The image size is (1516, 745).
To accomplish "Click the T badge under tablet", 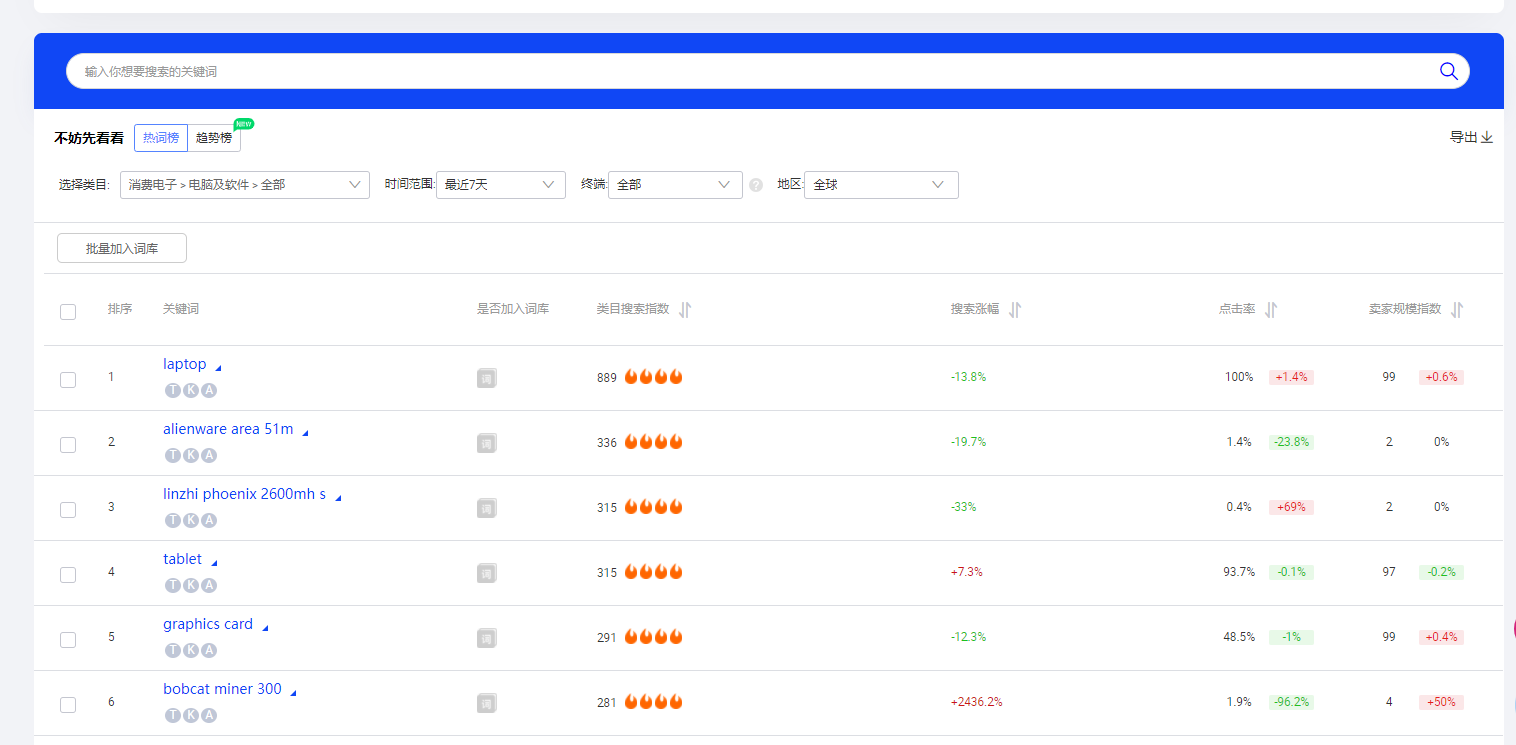I will (172, 585).
